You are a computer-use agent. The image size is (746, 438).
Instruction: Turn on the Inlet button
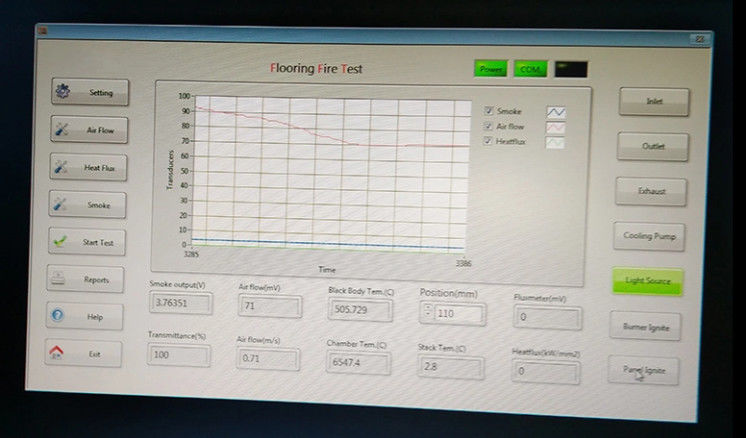tap(652, 101)
